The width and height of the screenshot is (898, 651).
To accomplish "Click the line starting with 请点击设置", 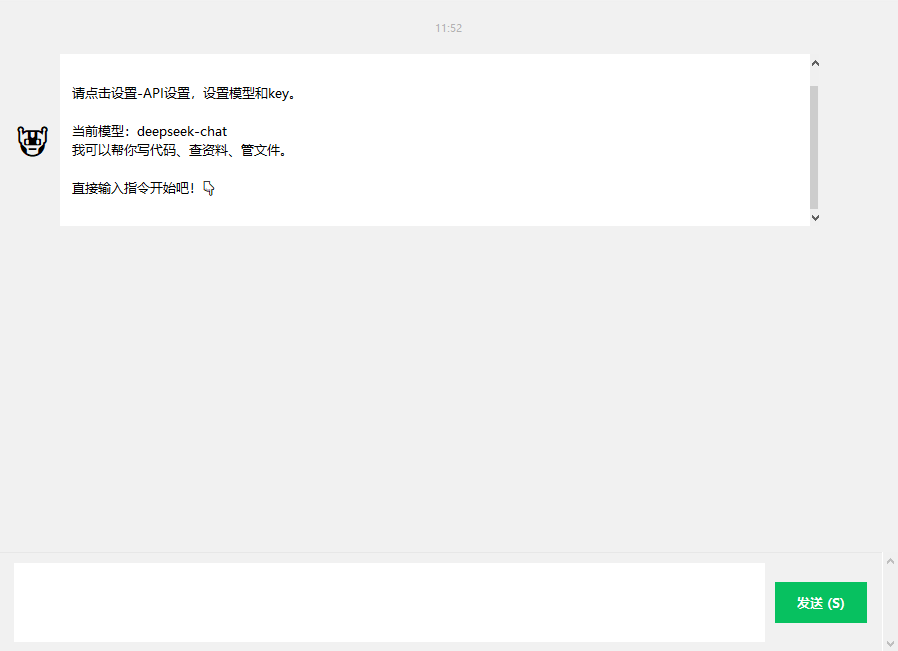I will point(184,94).
